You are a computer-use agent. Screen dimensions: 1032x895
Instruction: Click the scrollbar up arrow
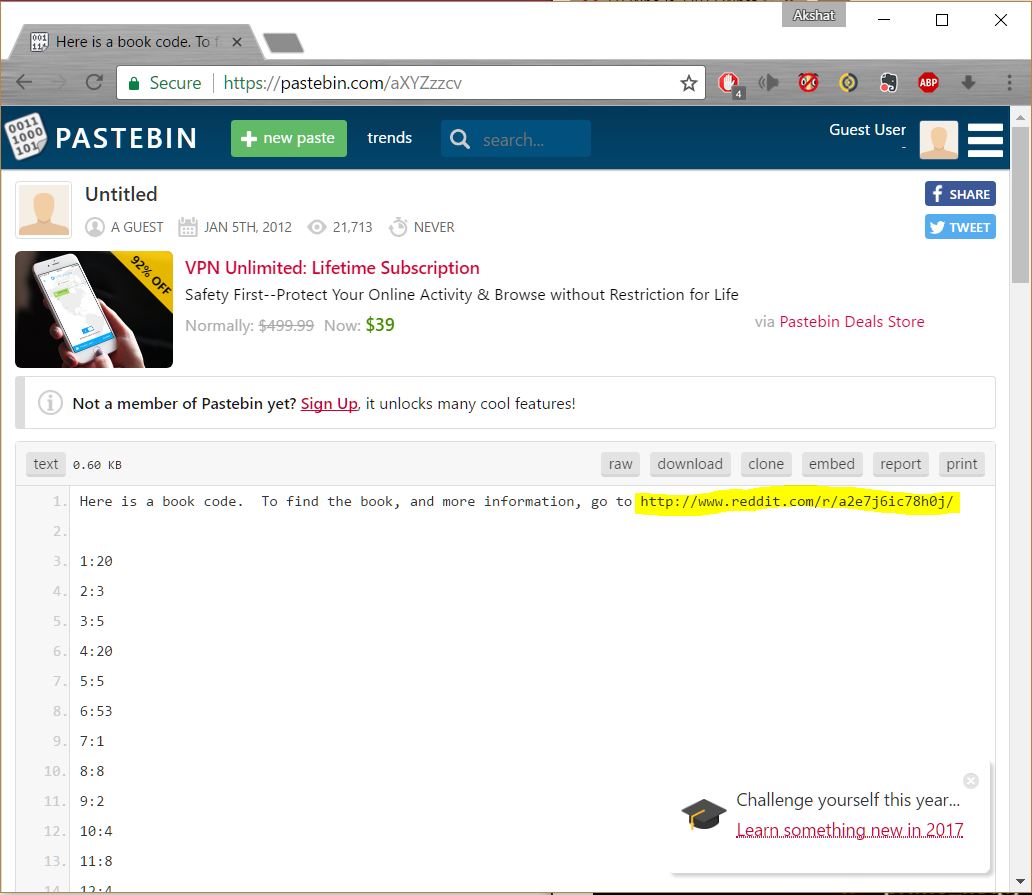[1020, 118]
